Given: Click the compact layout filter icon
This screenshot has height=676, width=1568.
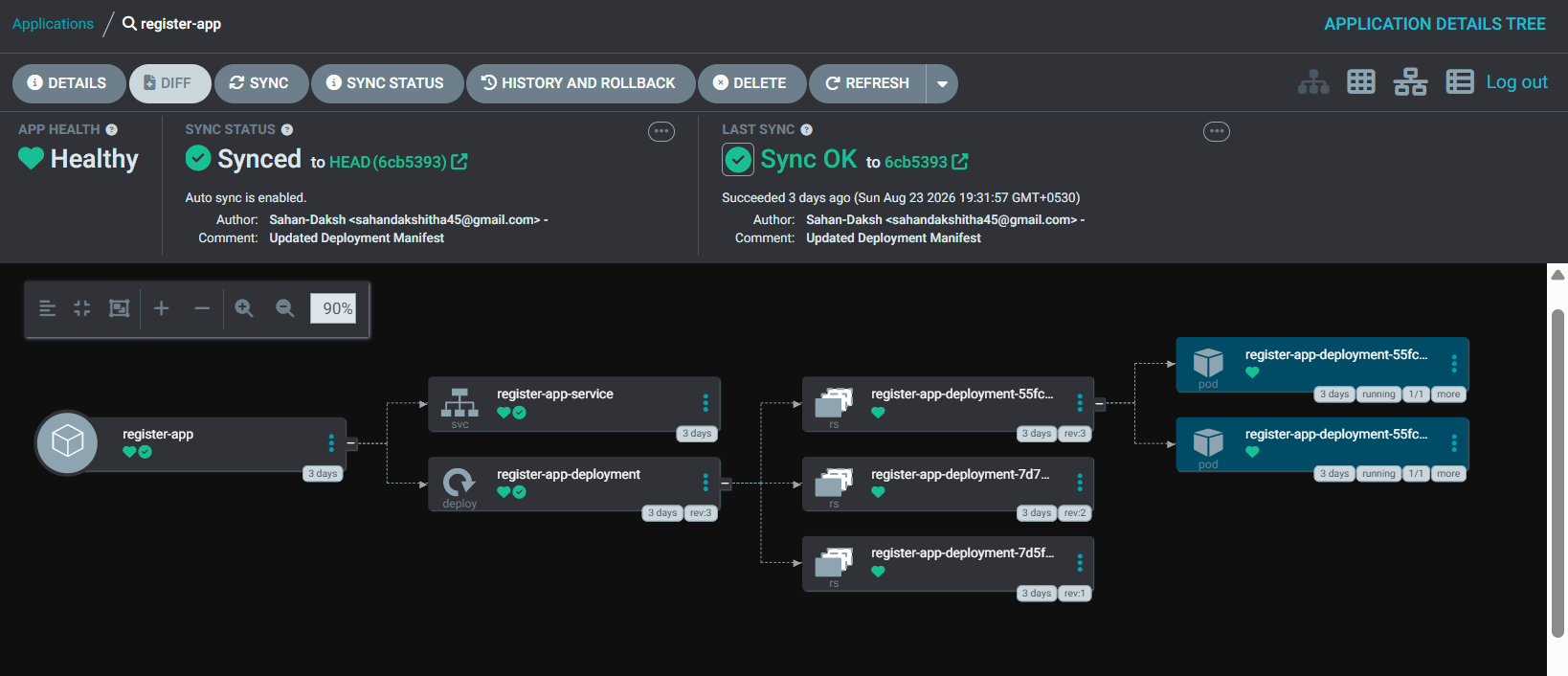Looking at the screenshot, I should [x=47, y=308].
